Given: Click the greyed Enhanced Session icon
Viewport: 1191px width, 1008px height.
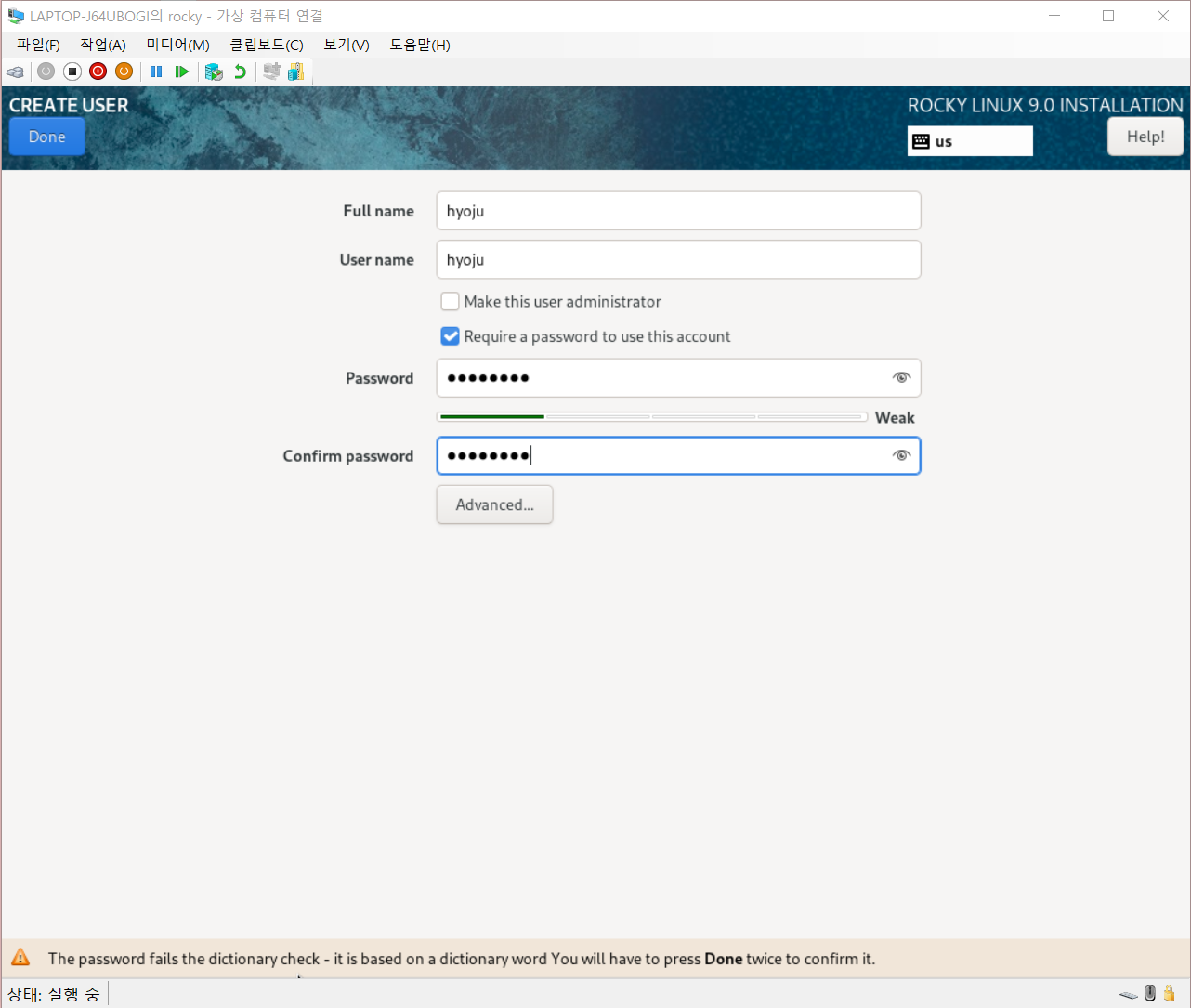Looking at the screenshot, I should [271, 72].
